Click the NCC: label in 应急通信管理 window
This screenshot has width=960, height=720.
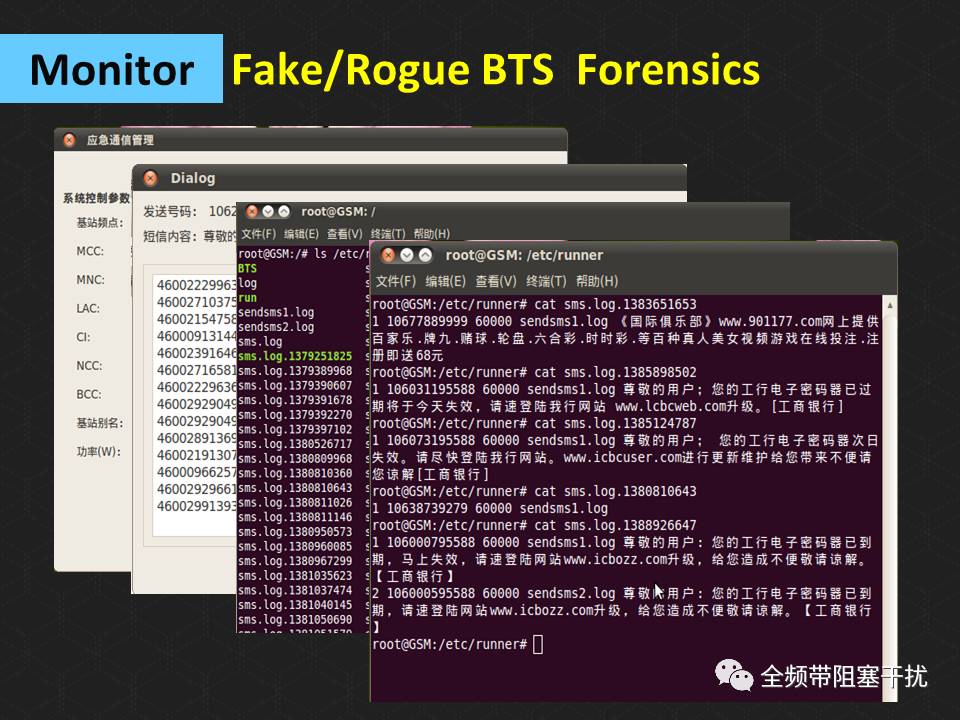pyautogui.click(x=89, y=366)
